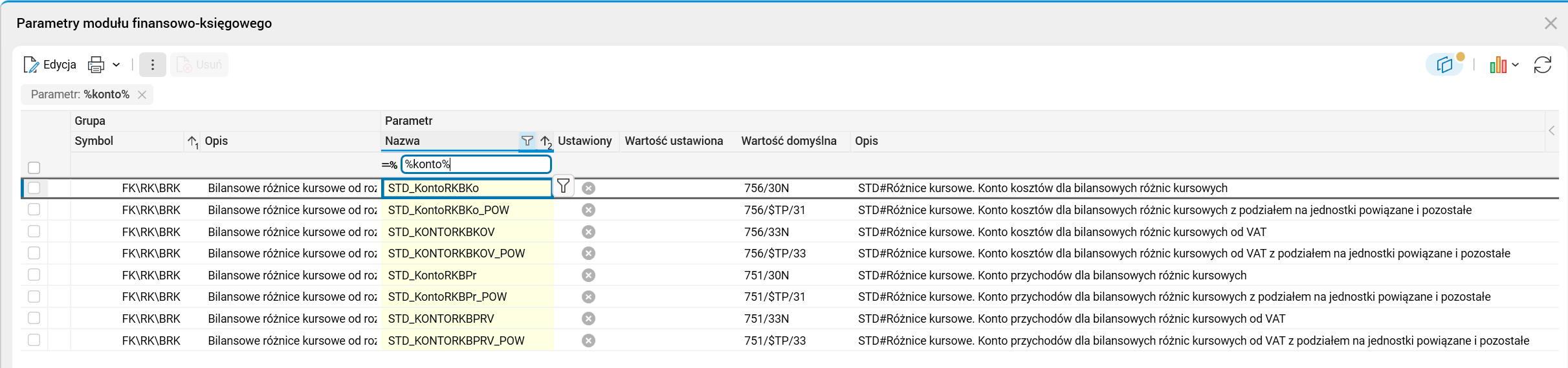The height and width of the screenshot is (368, 1568).
Task: Click the filter funnel in Nazwa header
Action: pyautogui.click(x=527, y=141)
